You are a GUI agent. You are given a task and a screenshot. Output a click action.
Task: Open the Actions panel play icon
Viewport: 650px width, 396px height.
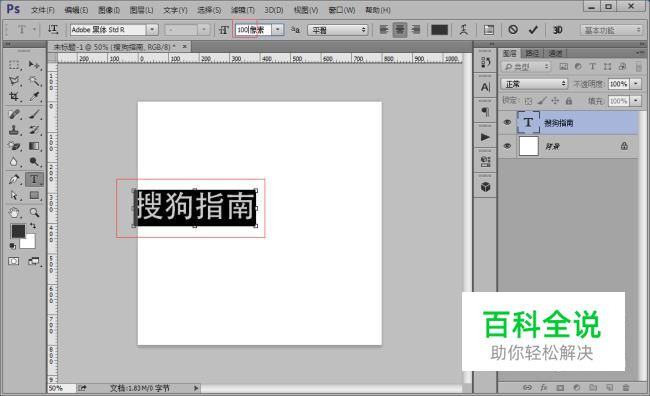[485, 137]
